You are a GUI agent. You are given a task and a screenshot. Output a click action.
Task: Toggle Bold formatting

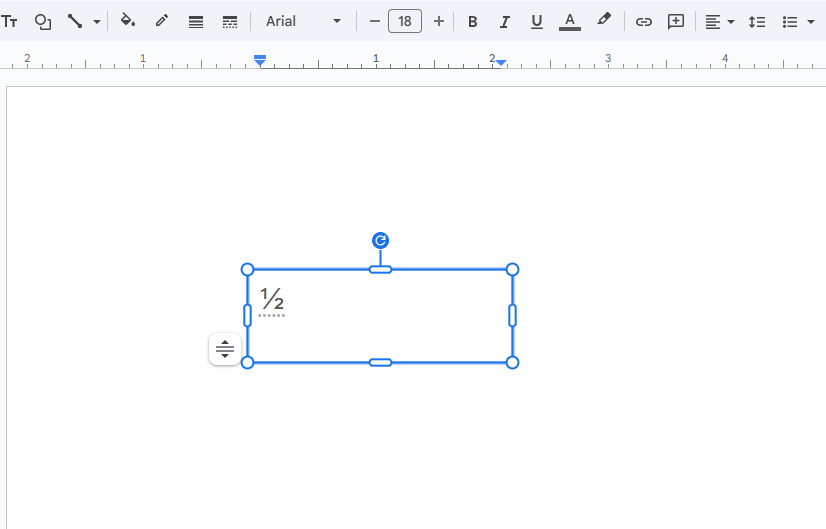pyautogui.click(x=473, y=21)
